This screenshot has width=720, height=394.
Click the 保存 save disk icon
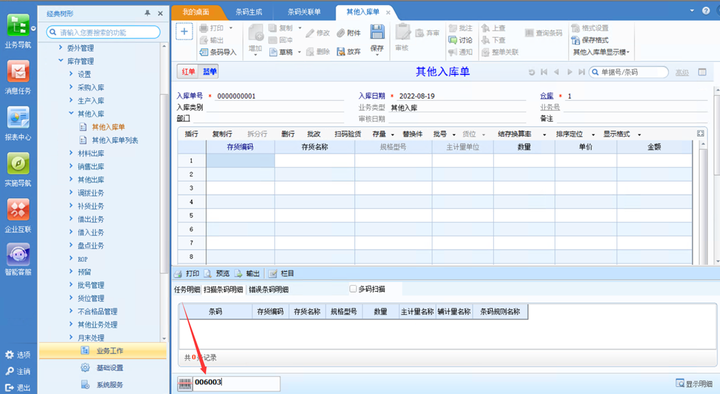377,32
